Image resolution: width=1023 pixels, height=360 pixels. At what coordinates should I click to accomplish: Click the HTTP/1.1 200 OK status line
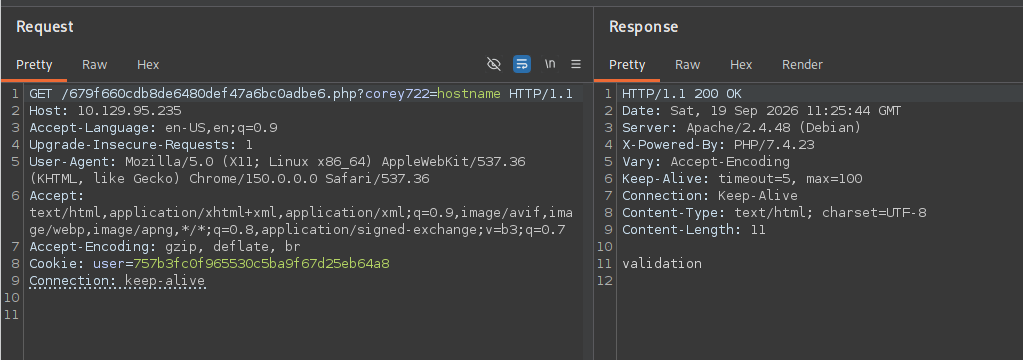coord(682,94)
